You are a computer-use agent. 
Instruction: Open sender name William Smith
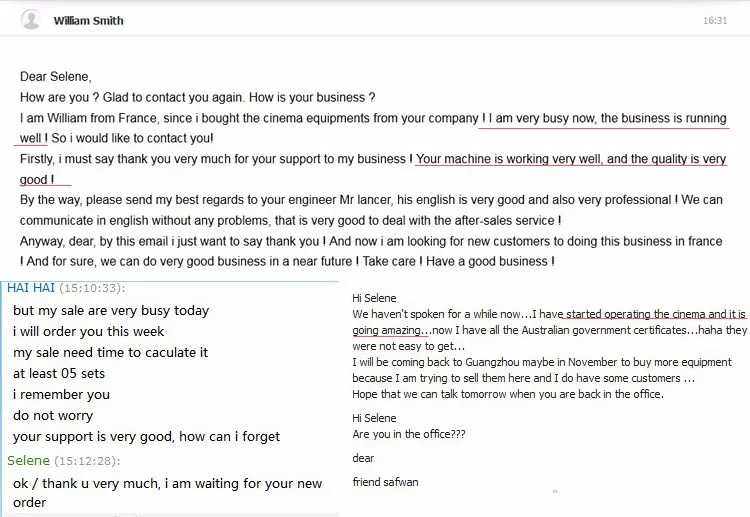pos(88,21)
